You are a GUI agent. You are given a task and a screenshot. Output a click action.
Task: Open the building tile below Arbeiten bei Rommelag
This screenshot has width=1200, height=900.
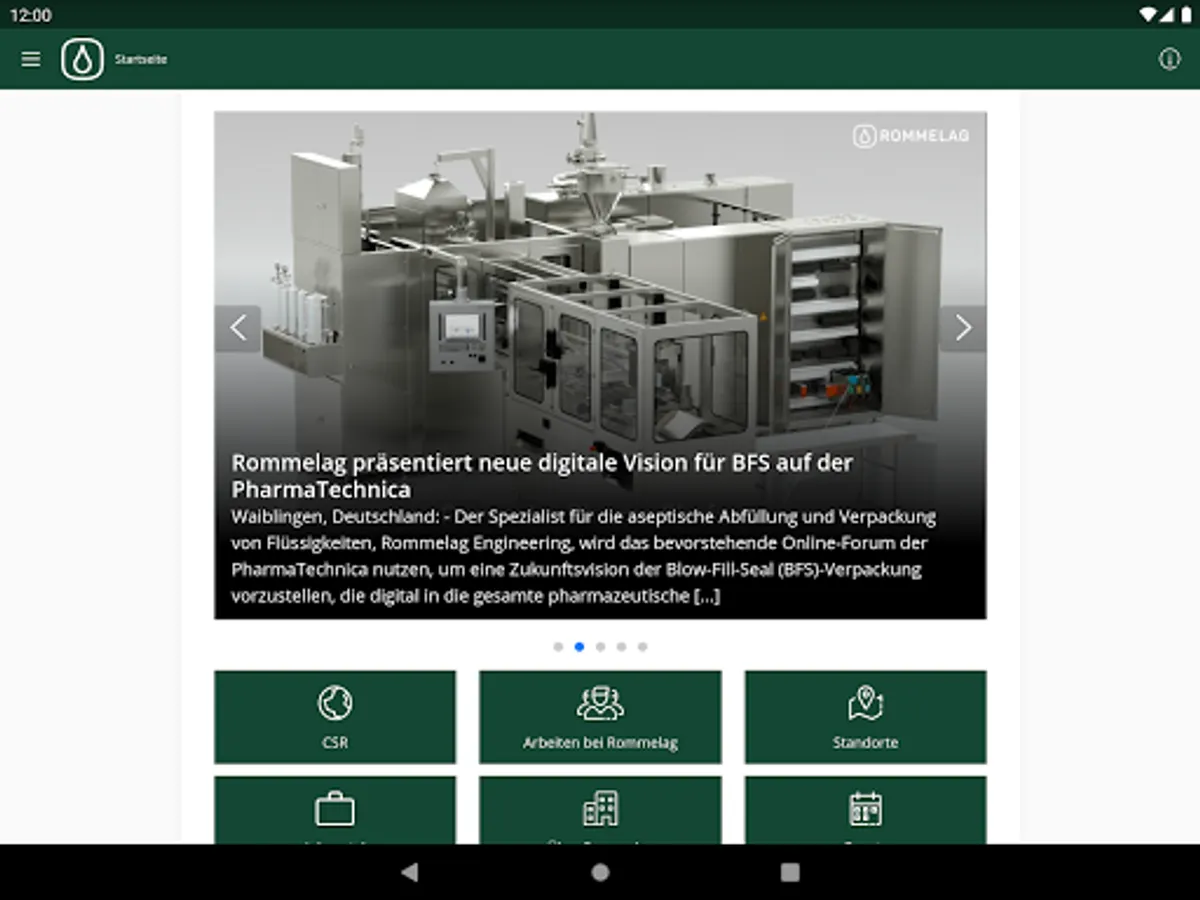click(x=600, y=810)
